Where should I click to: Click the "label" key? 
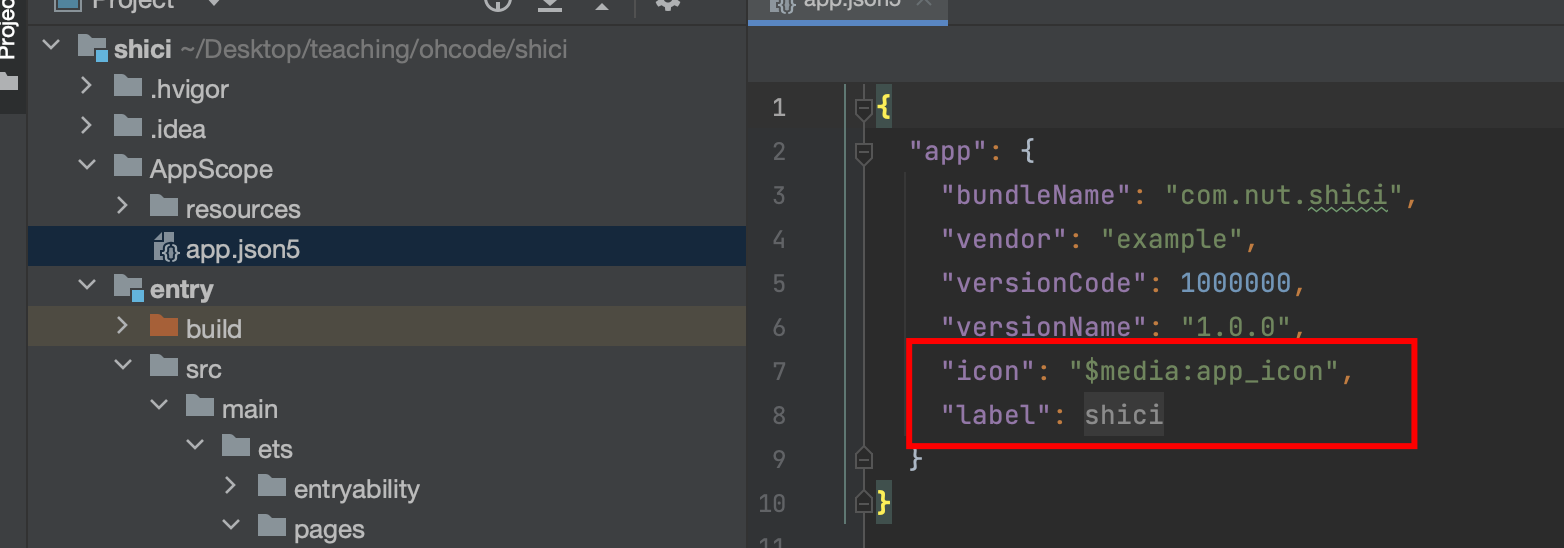click(996, 415)
